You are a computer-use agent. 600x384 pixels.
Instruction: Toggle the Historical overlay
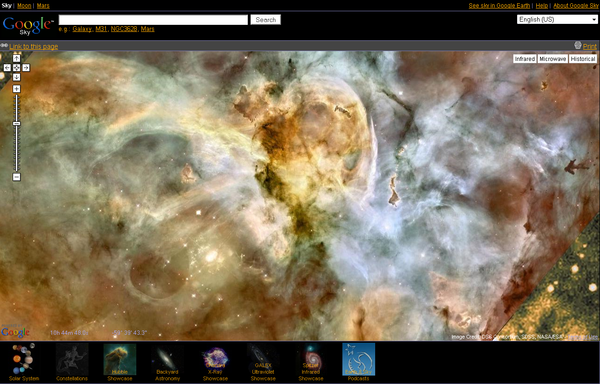coord(582,59)
